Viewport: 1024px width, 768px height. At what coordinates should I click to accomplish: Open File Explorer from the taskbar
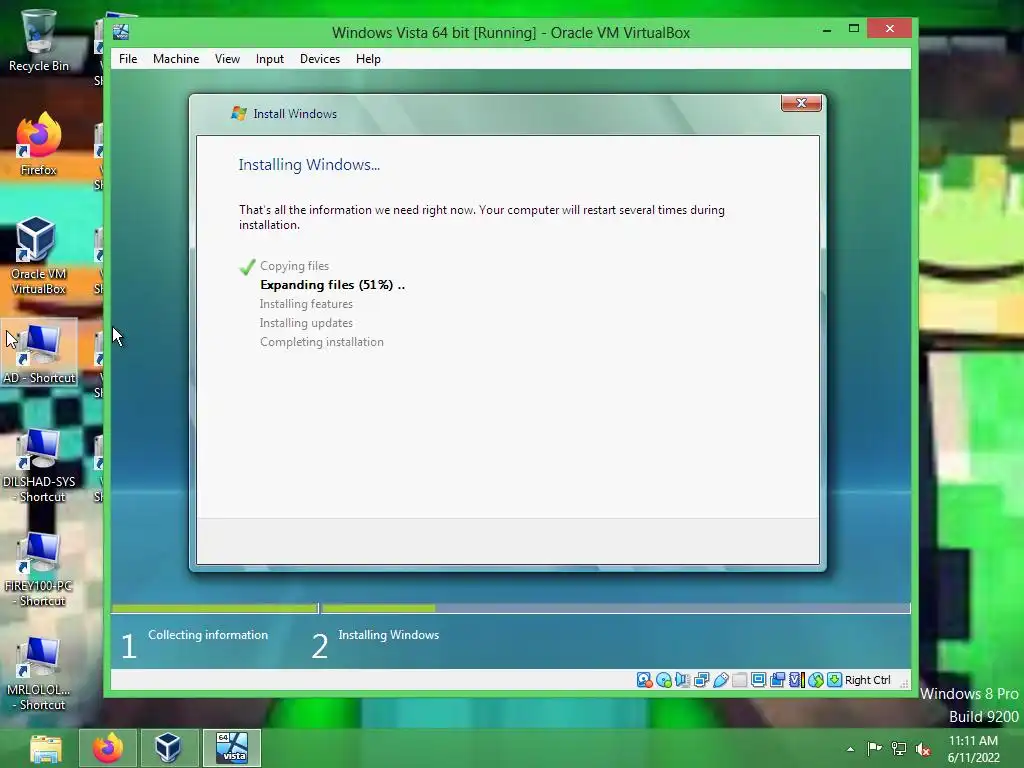46,748
